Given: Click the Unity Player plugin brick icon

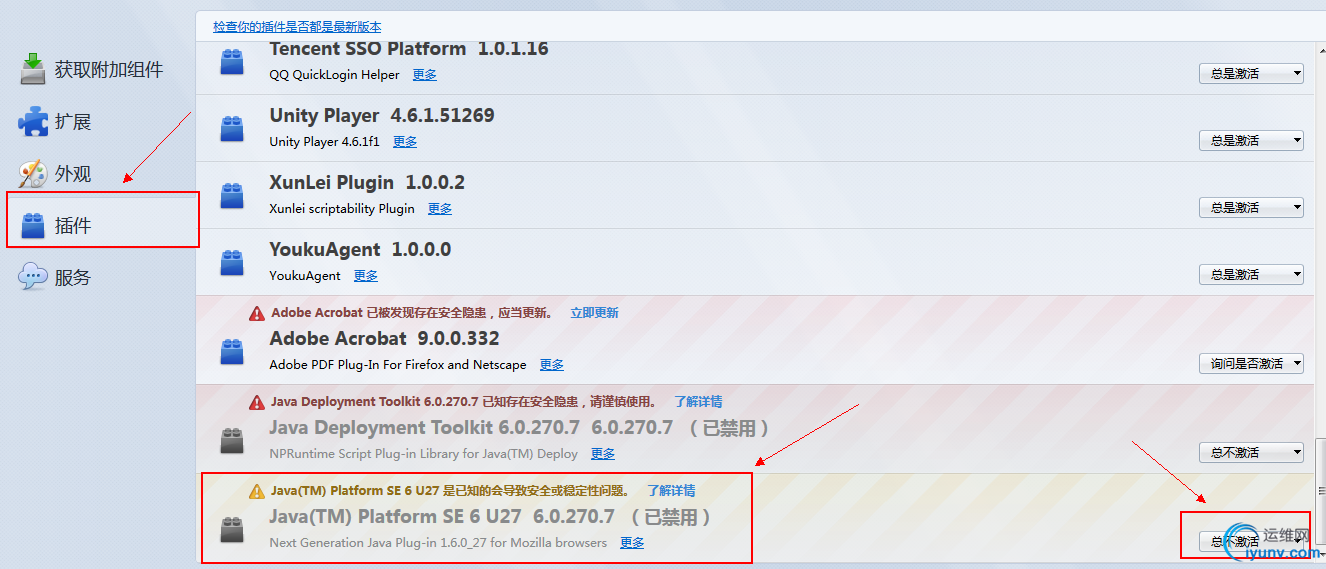Looking at the screenshot, I should click(x=232, y=128).
